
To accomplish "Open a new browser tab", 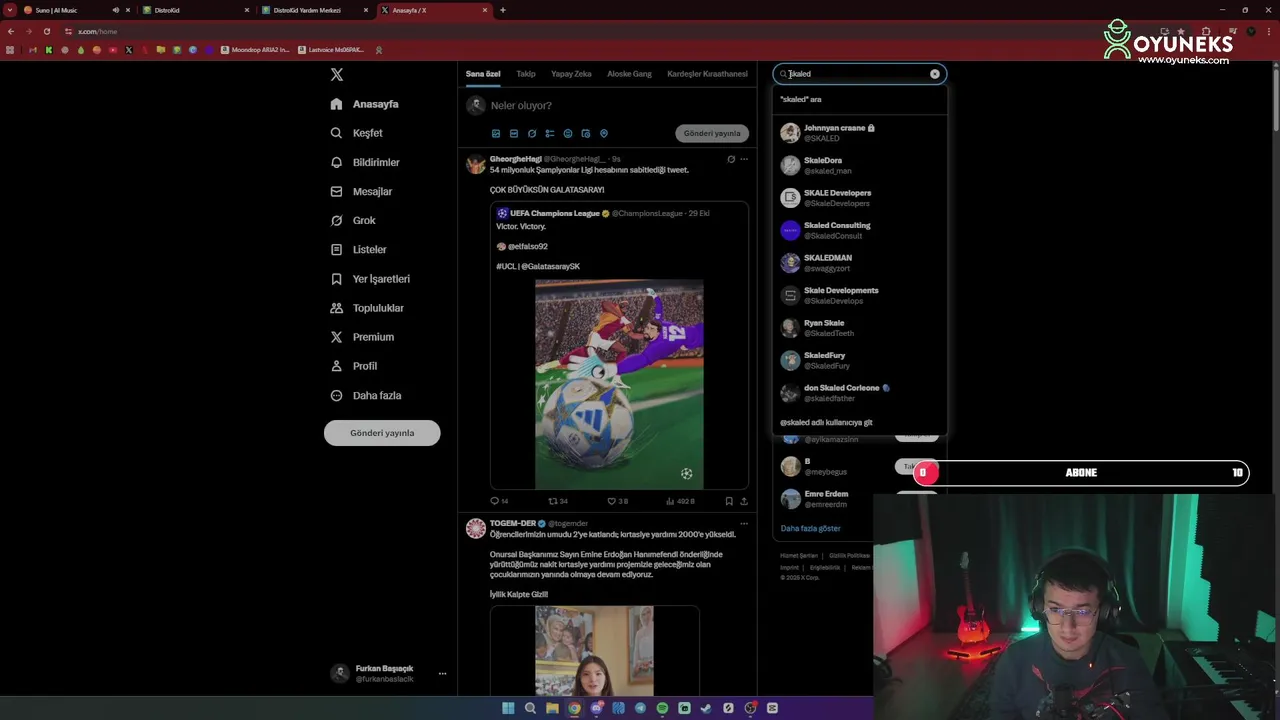I will (x=503, y=10).
